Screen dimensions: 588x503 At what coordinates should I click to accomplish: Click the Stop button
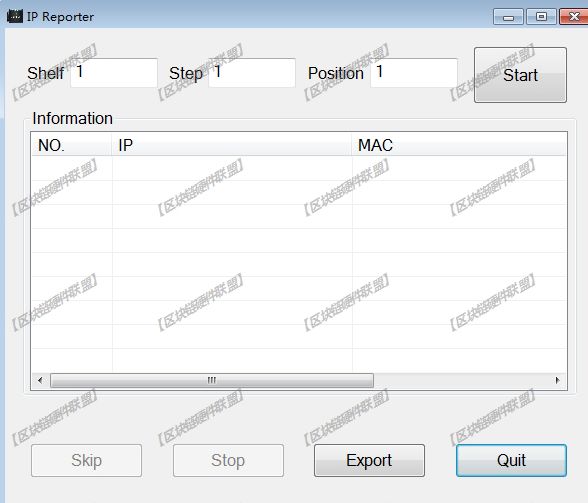(228, 460)
